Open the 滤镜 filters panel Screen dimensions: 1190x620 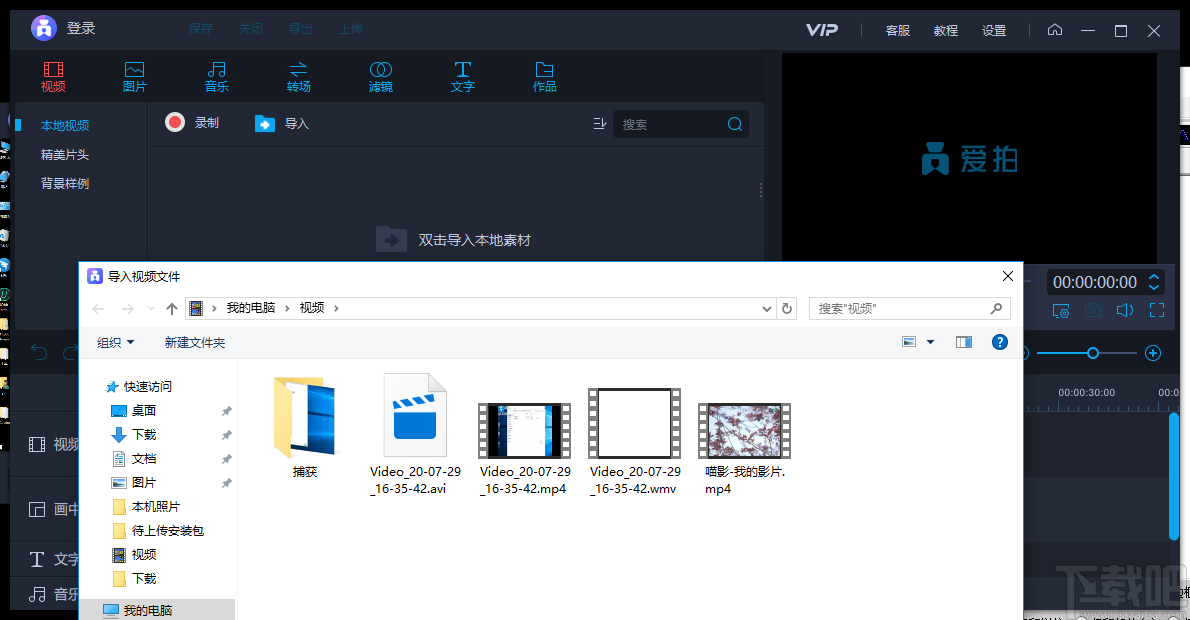[x=380, y=76]
